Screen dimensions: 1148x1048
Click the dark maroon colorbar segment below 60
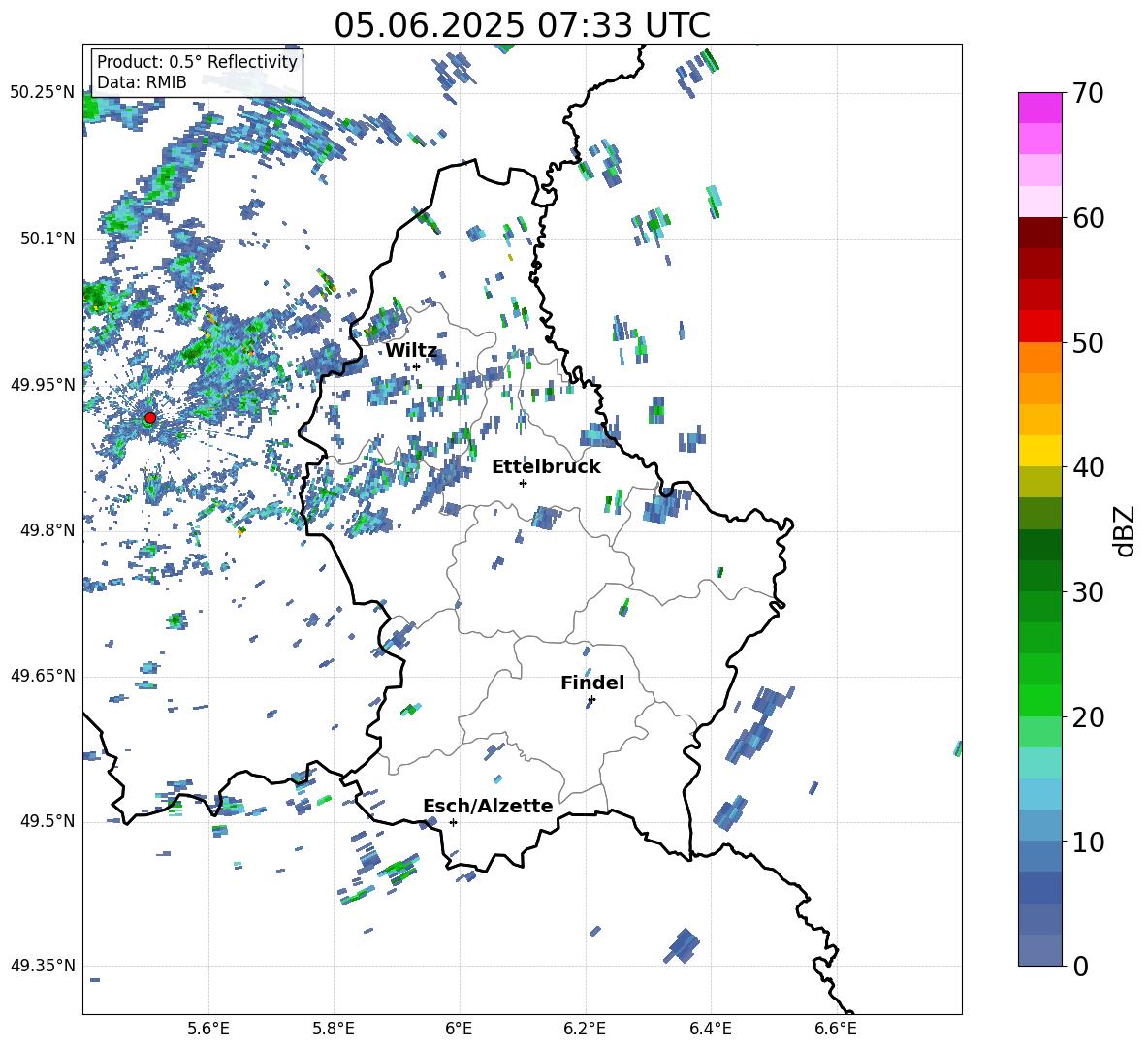(1039, 233)
